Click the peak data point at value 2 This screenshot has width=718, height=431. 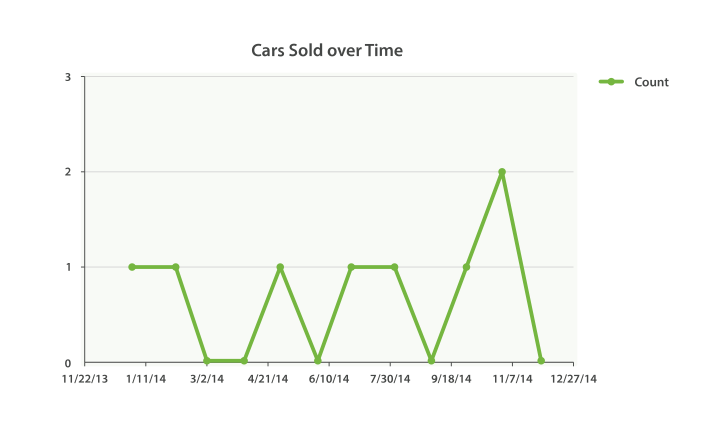[502, 172]
